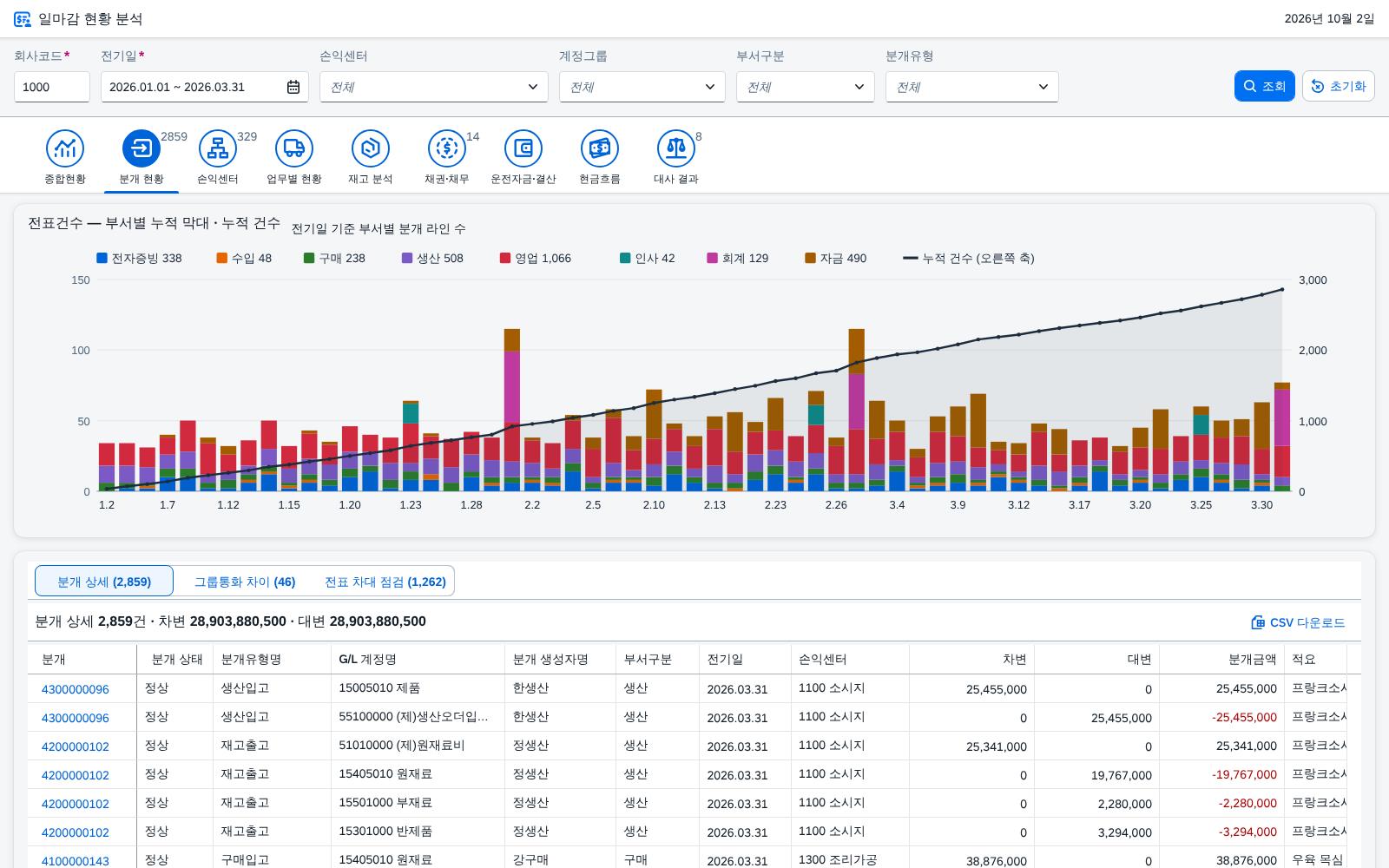Sort by the 분개금액 column header

[x=1222, y=660]
